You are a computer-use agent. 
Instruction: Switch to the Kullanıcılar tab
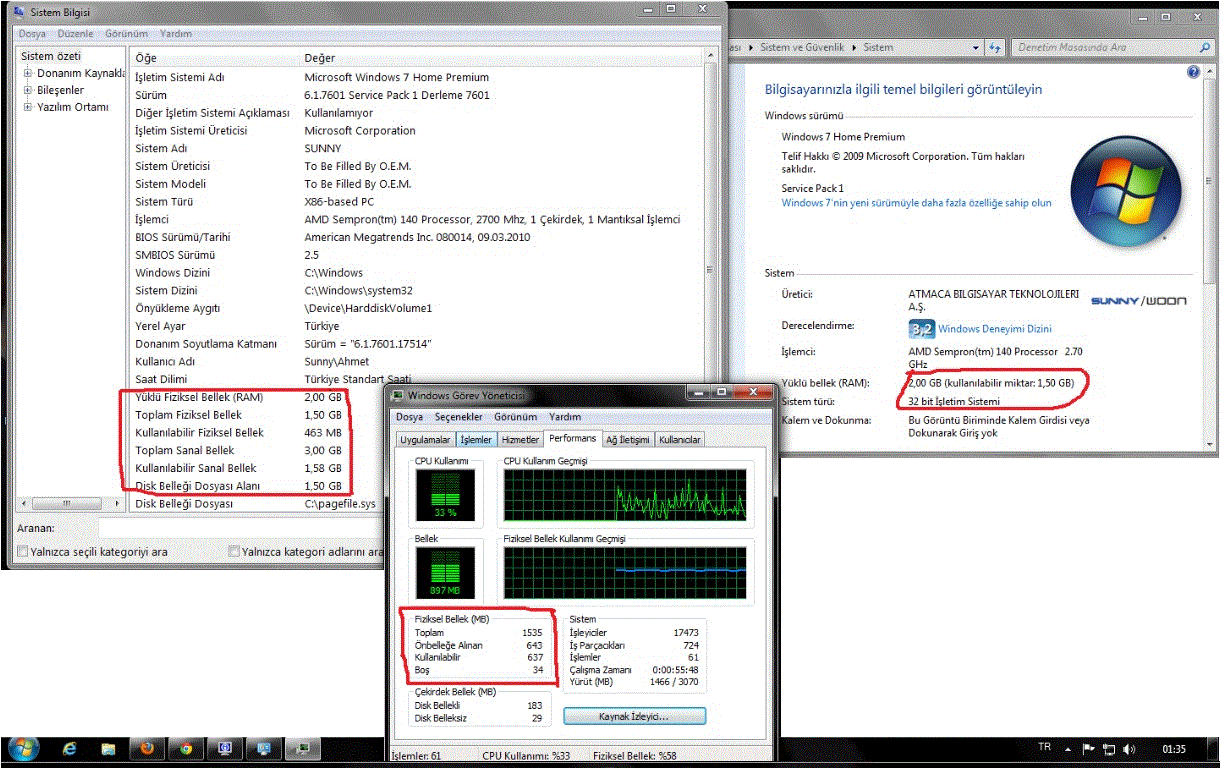point(680,439)
